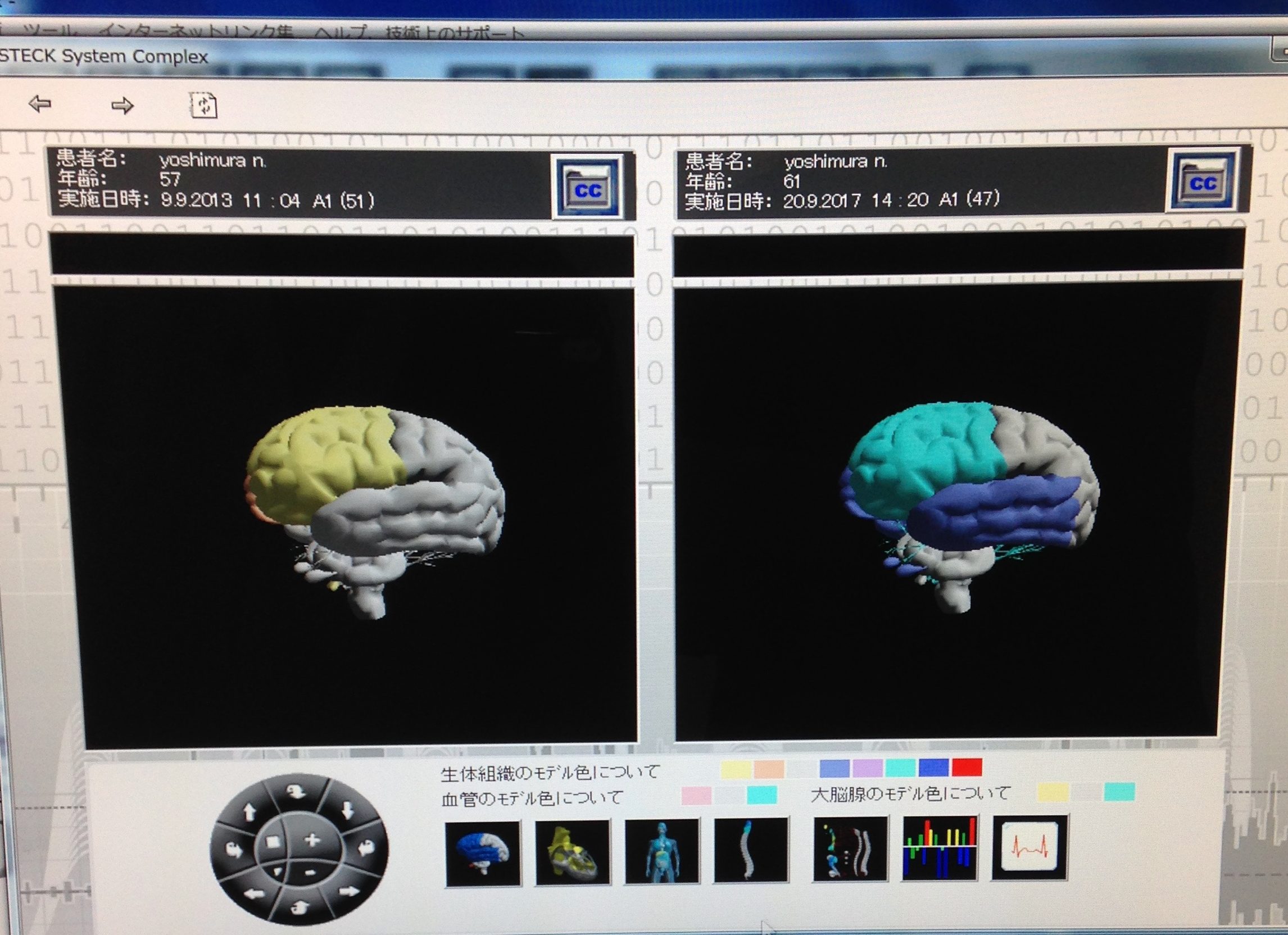1288x935 pixels.
Task: Pick the dark blue swatch in tissue color row
Action: point(933,768)
